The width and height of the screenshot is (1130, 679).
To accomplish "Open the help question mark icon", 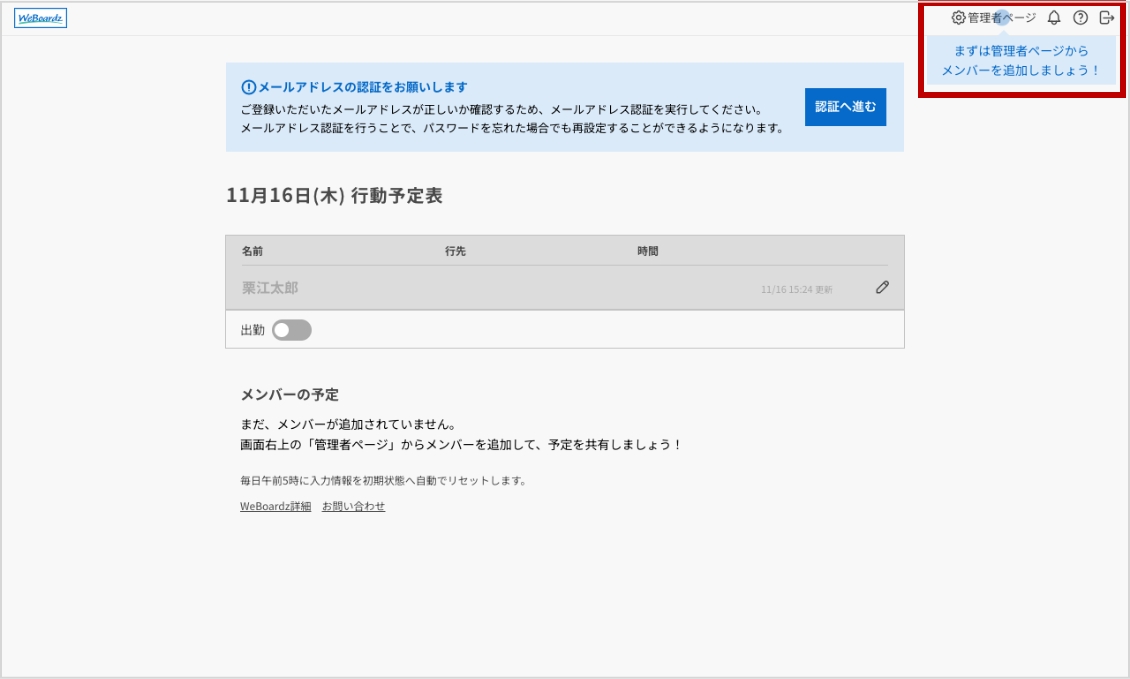I will coord(1080,18).
